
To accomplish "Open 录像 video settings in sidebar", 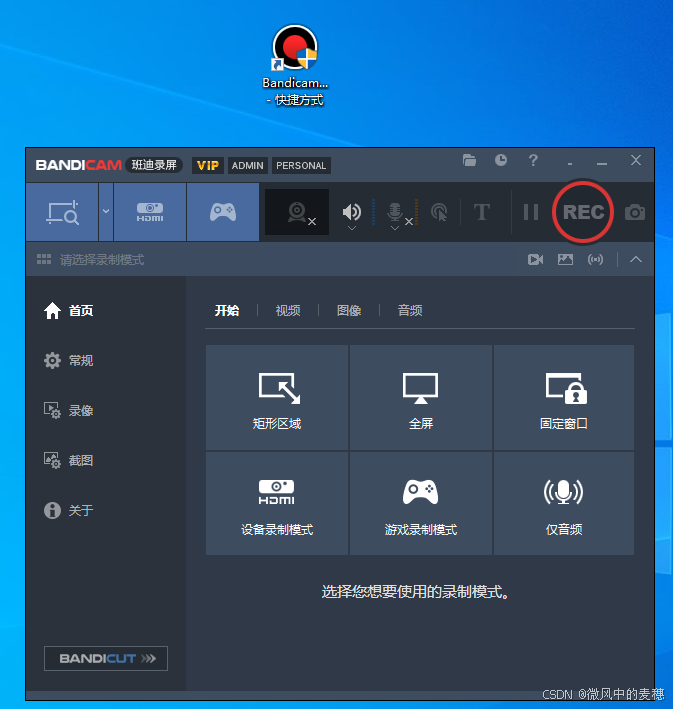I will tap(68, 411).
